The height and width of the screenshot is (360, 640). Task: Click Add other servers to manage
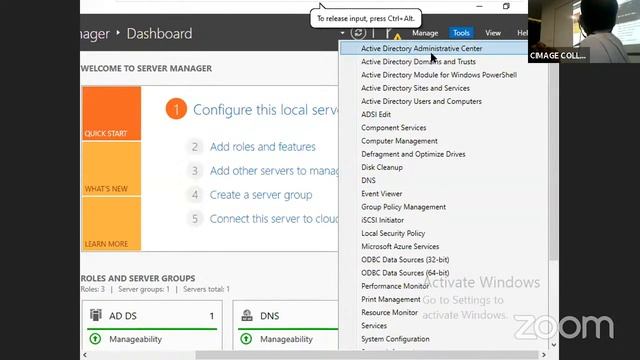coord(274,171)
